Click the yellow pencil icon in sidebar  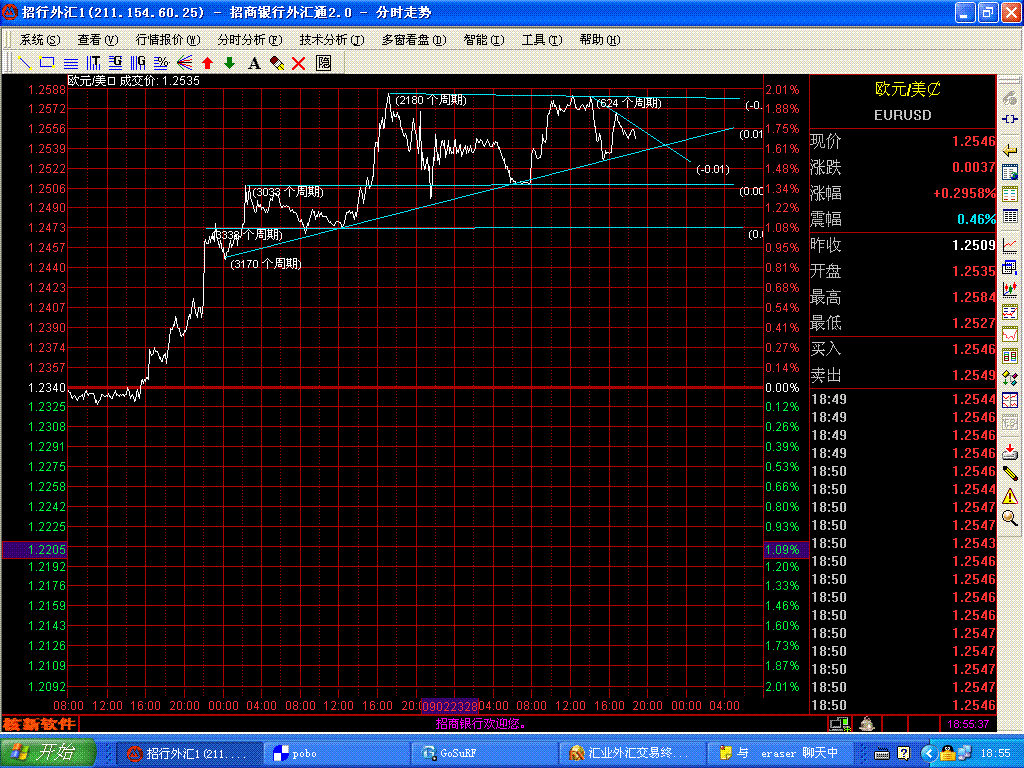pyautogui.click(x=1010, y=473)
